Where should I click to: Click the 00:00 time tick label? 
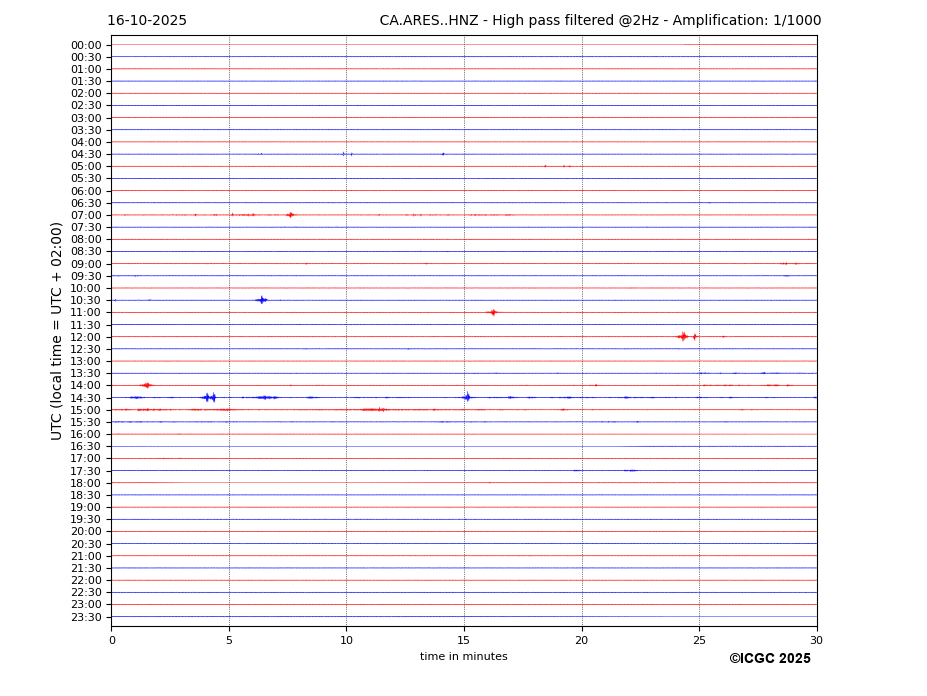[x=86, y=45]
